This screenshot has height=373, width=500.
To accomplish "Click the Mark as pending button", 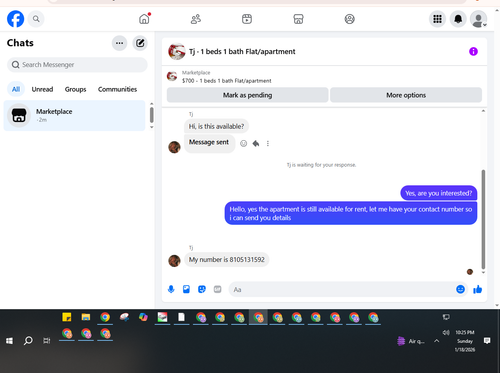I will pos(247,95).
